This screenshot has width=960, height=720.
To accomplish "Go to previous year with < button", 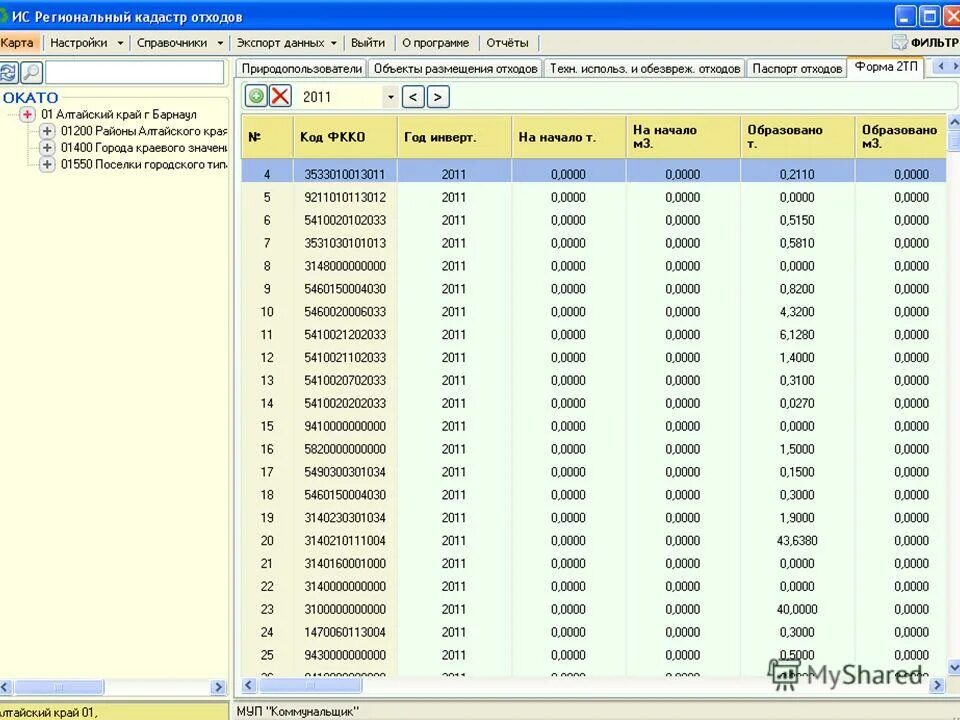I will point(413,97).
